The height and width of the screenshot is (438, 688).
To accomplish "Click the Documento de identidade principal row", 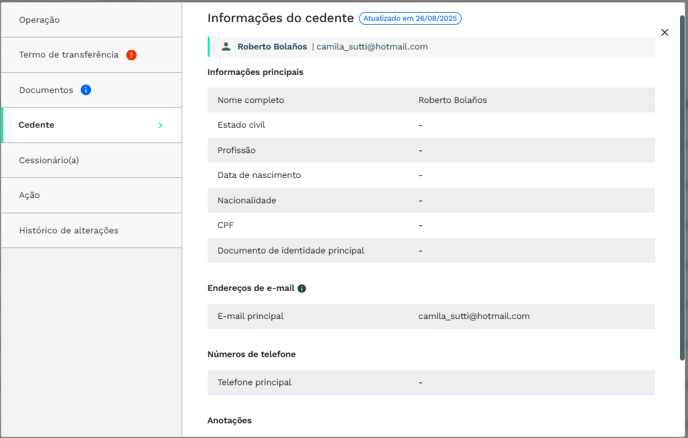I will point(431,250).
